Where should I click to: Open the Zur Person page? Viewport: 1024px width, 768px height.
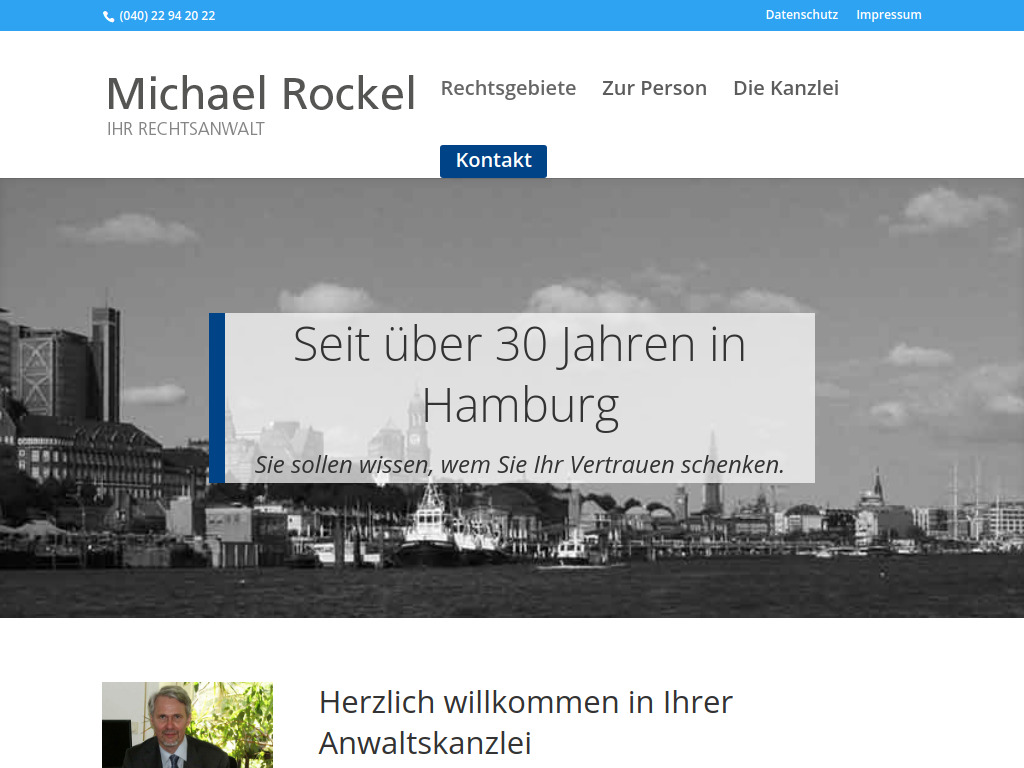point(655,88)
